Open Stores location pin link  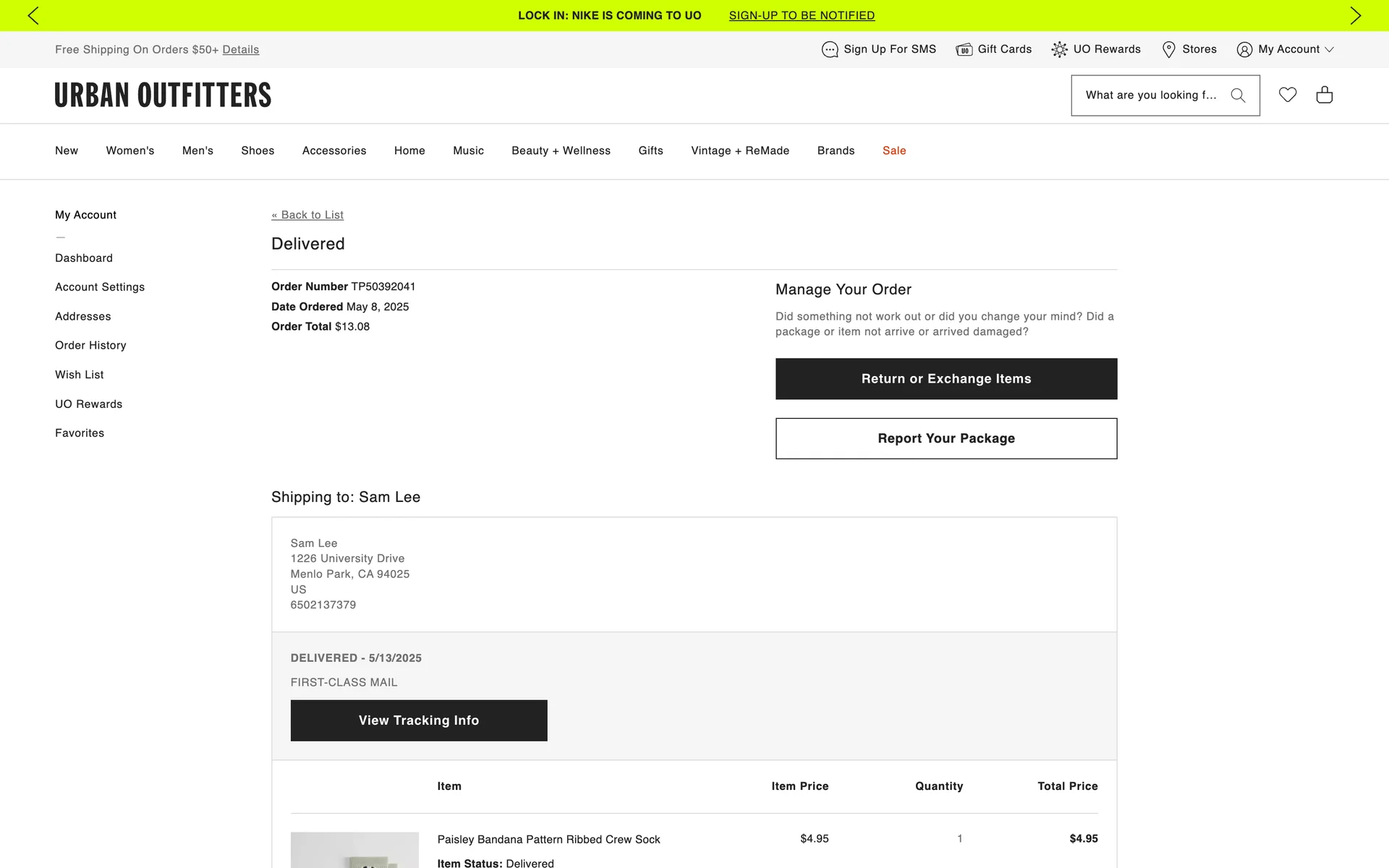1168,49
